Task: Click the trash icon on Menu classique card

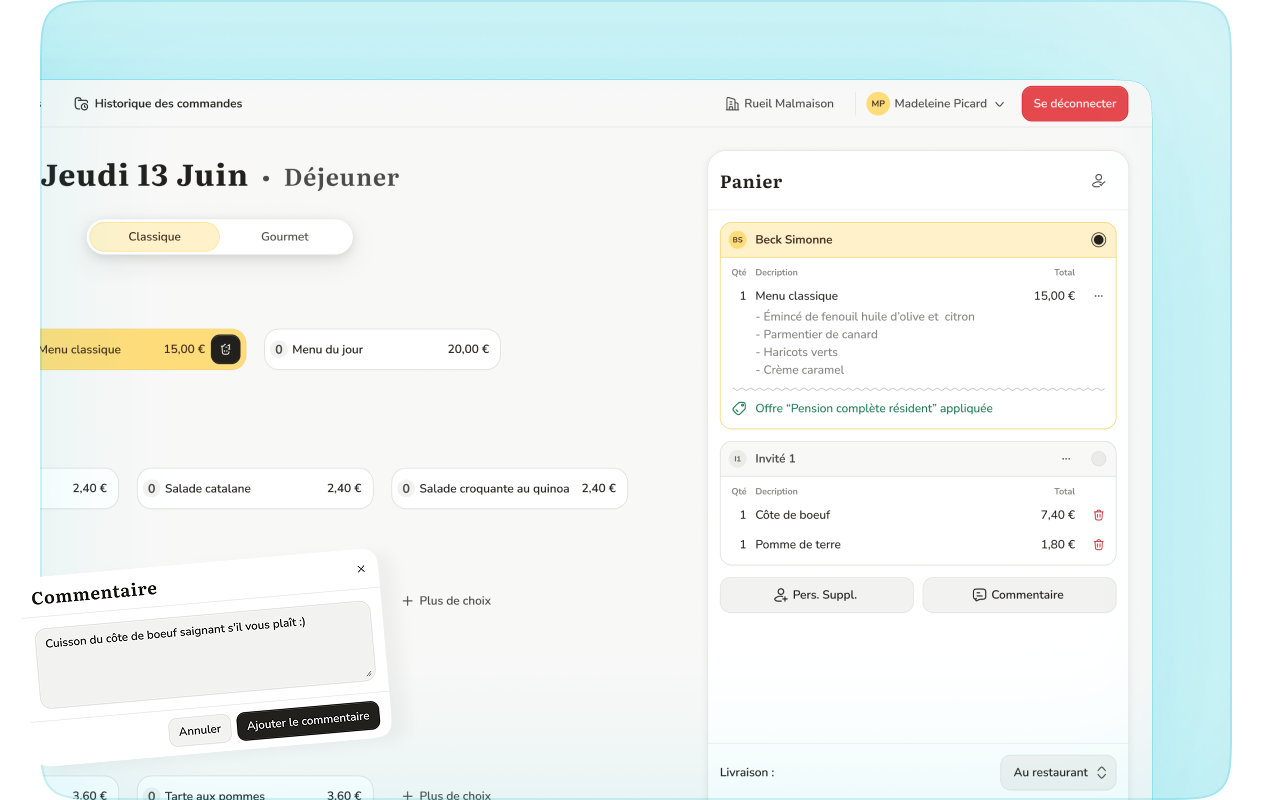Action: point(226,349)
